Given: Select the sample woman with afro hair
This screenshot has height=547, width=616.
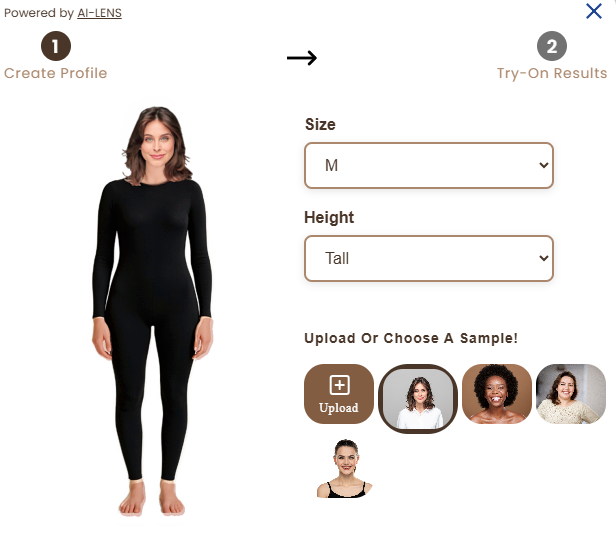Looking at the screenshot, I should tap(497, 394).
